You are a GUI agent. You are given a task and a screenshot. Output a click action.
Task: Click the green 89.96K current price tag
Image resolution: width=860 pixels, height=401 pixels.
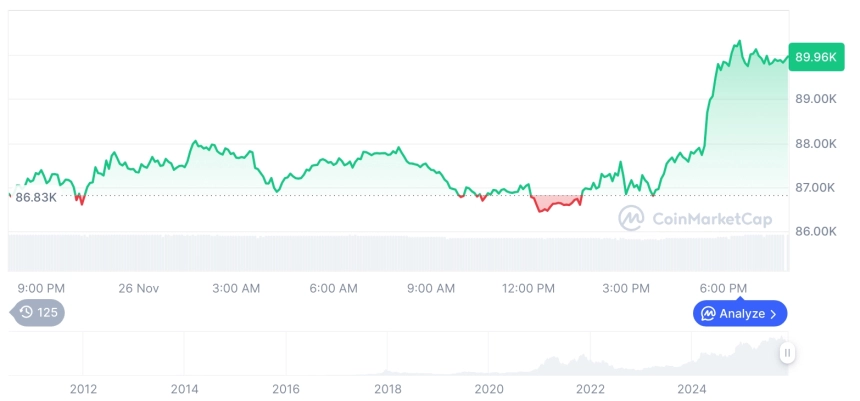click(814, 57)
